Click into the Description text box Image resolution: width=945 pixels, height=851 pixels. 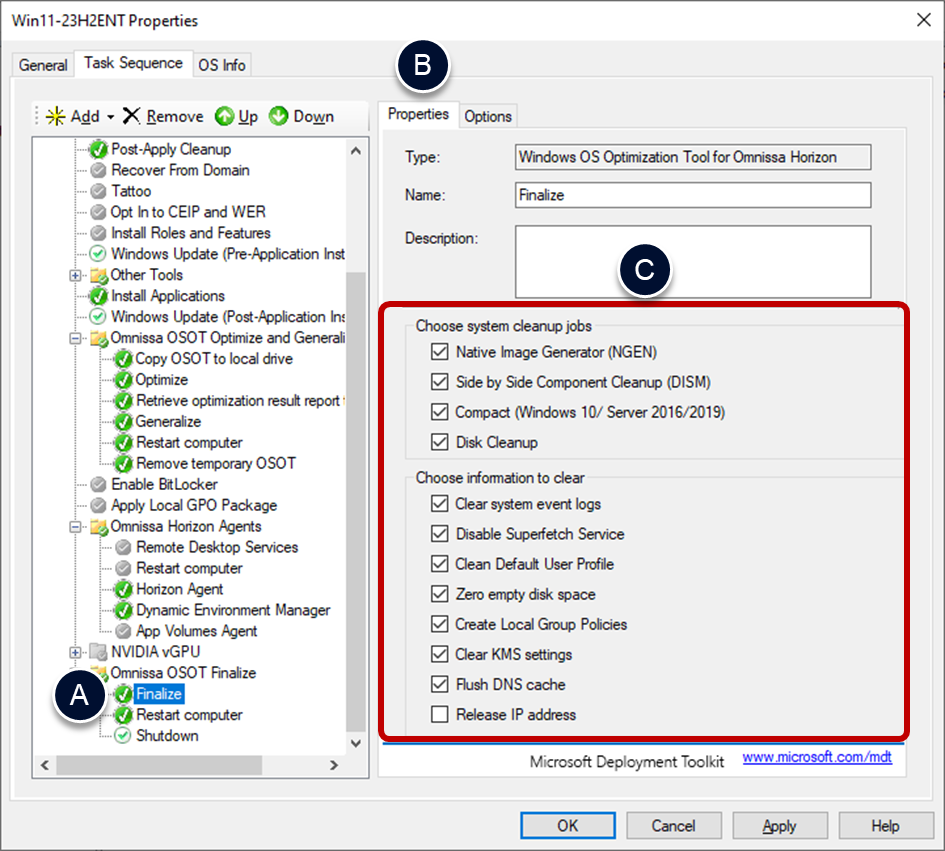(x=692, y=261)
